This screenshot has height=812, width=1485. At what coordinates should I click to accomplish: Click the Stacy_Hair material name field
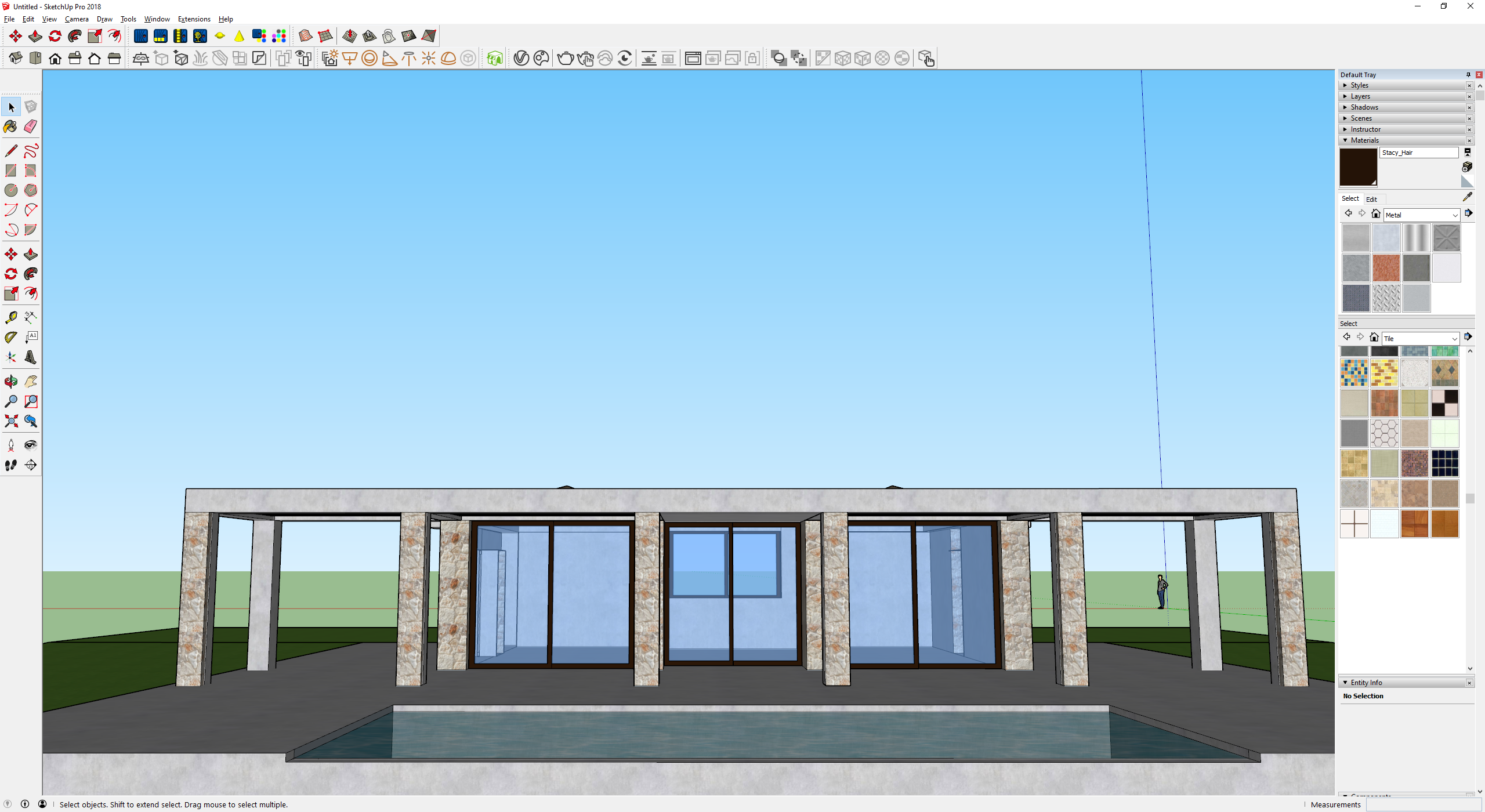(x=1418, y=153)
